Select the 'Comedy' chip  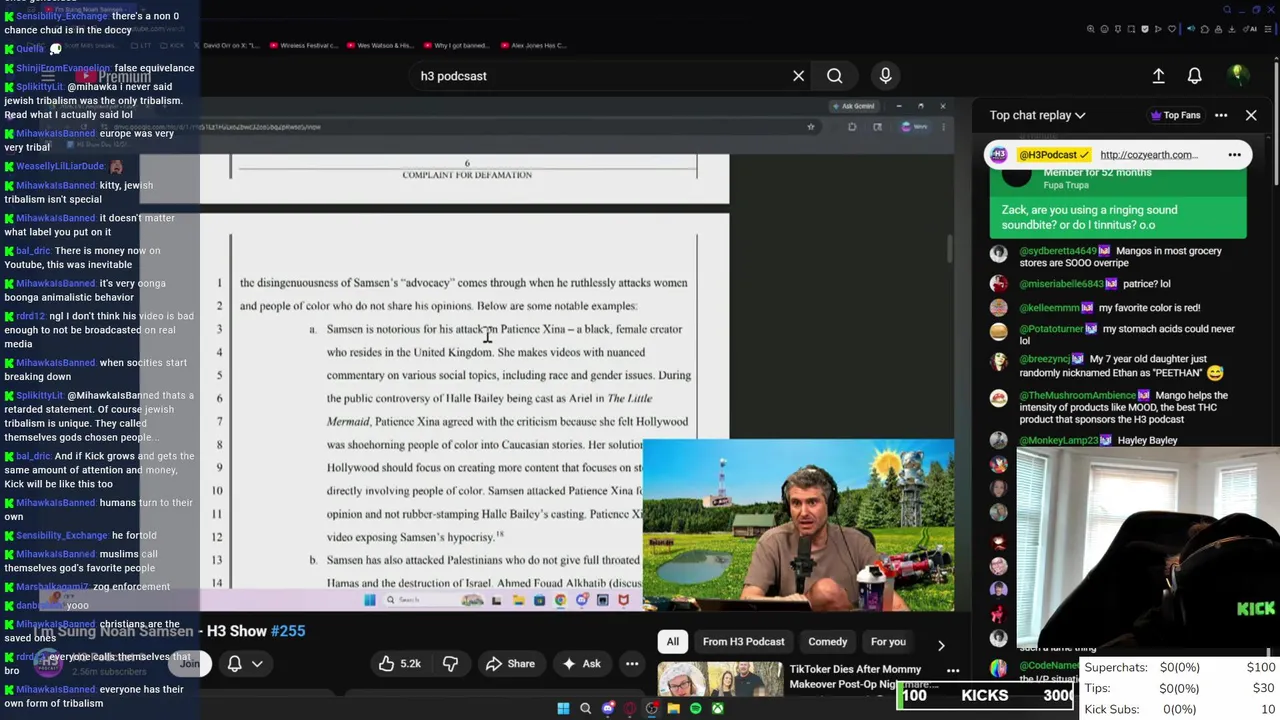pyautogui.click(x=827, y=642)
